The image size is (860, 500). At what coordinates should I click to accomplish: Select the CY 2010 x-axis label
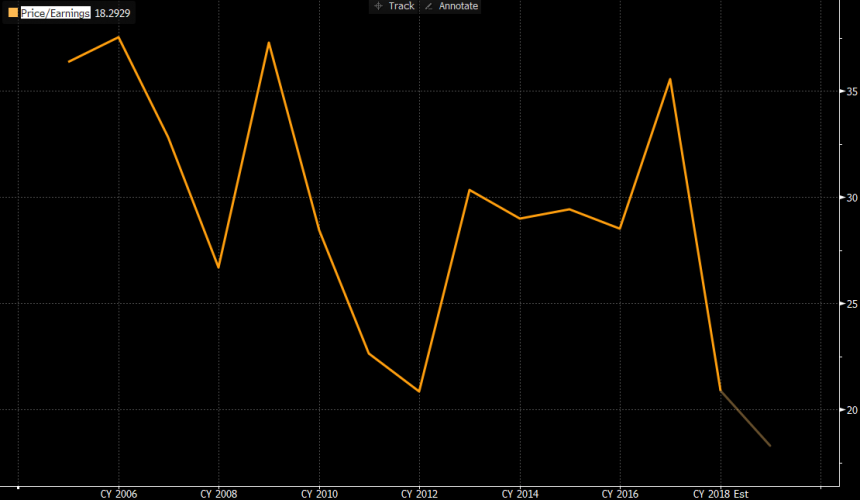[318, 494]
